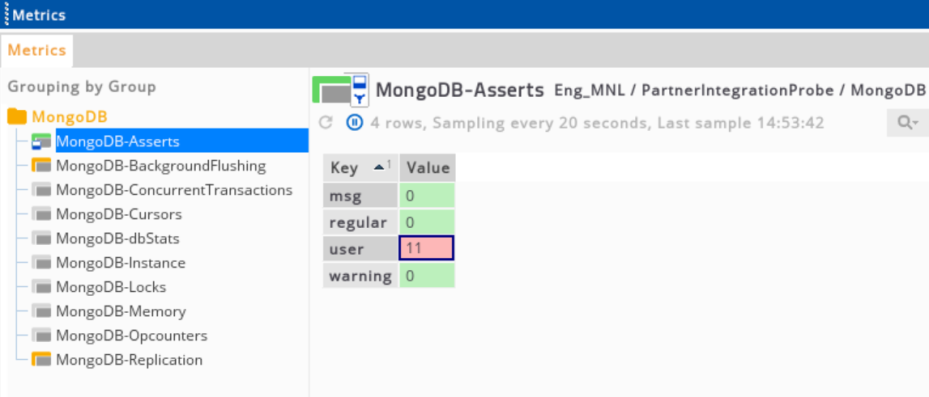The image size is (929, 397).
Task: Select the Metrics tab
Action: coord(37,50)
